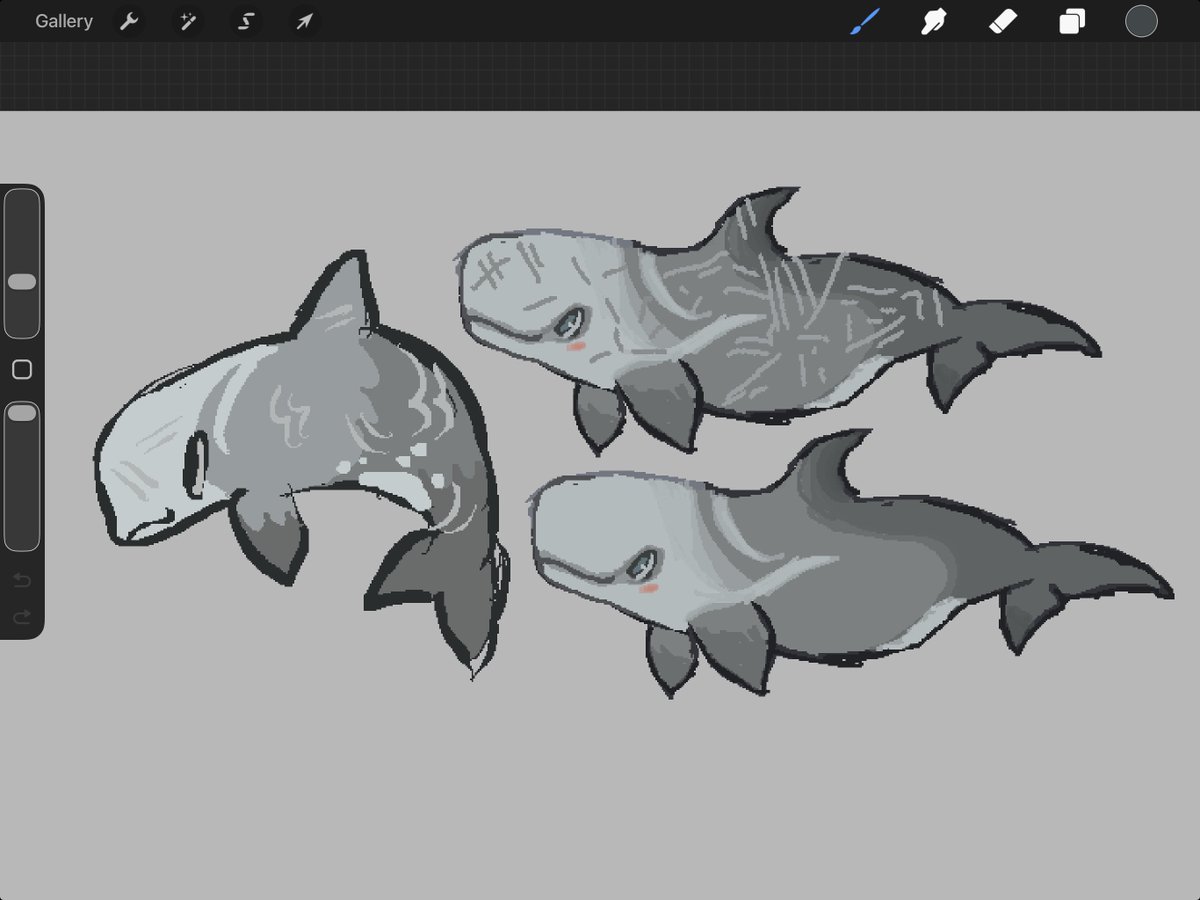
Task: Tap the square Modify button in sidebar
Action: pyautogui.click(x=22, y=370)
